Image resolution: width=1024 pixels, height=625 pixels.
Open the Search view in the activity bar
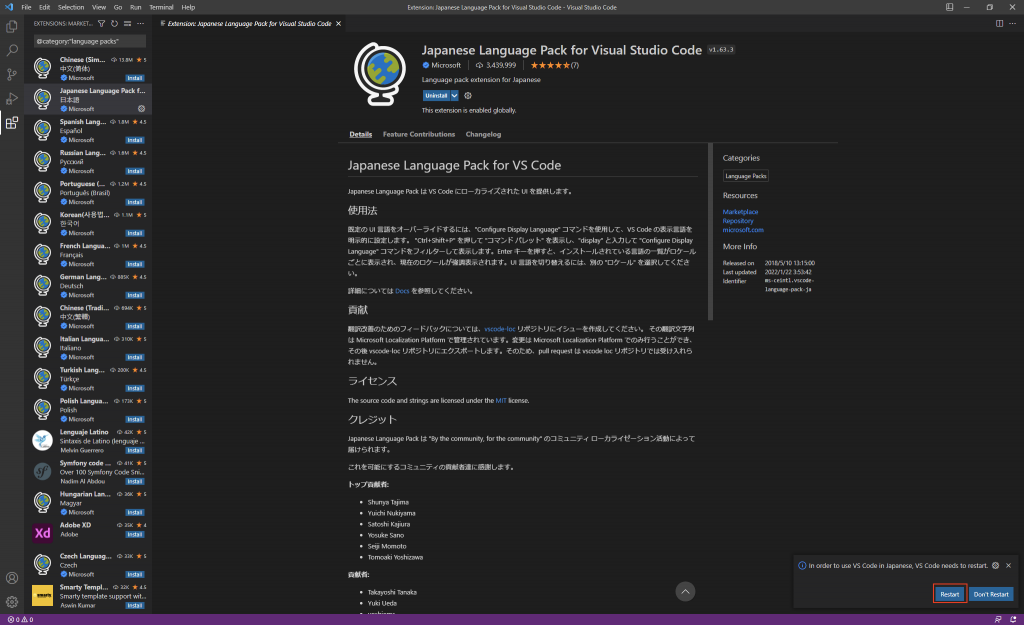coord(12,50)
